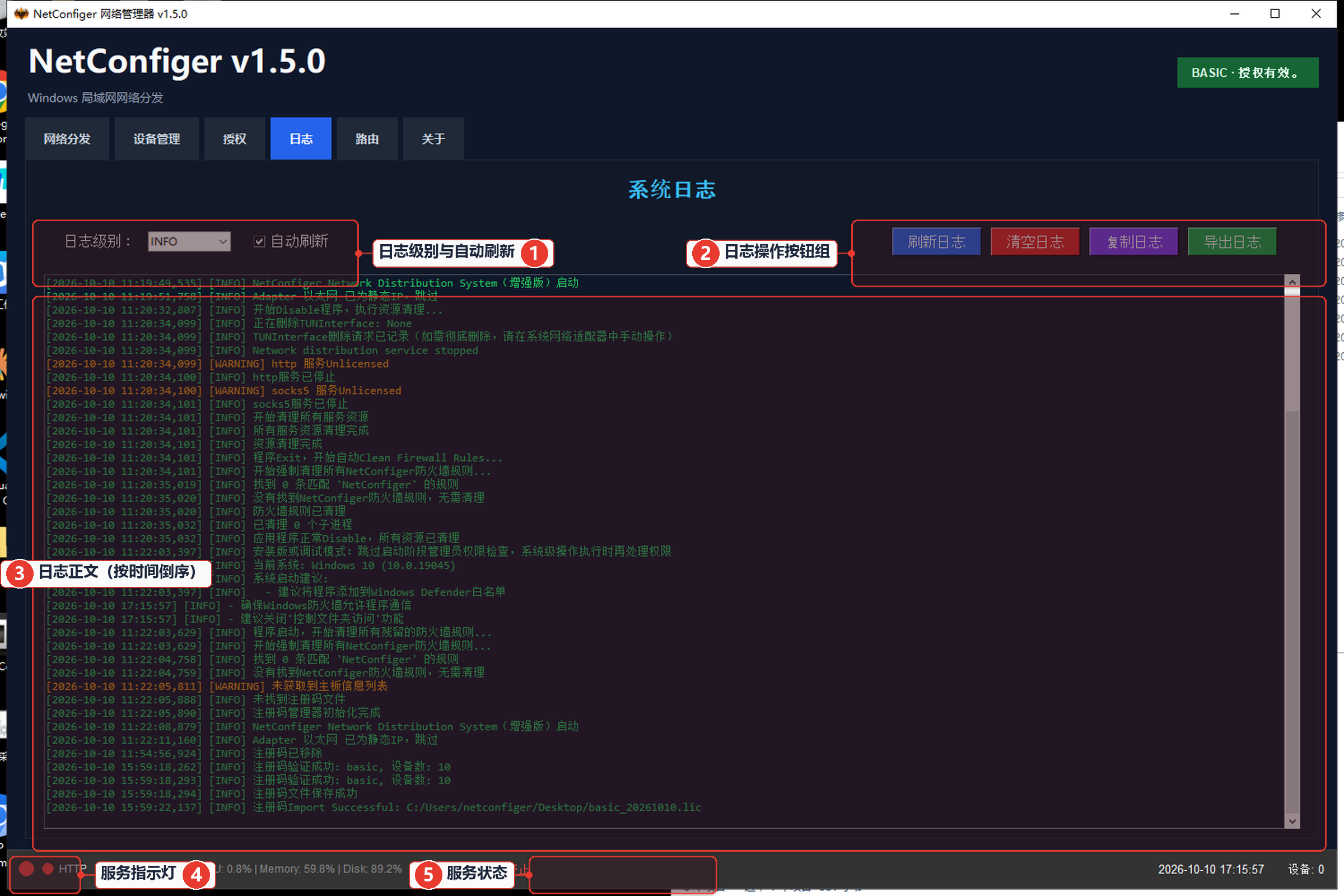The height and width of the screenshot is (896, 1344).
Task: Click the warning line '未获取到主板信息列表'
Action: click(217, 685)
